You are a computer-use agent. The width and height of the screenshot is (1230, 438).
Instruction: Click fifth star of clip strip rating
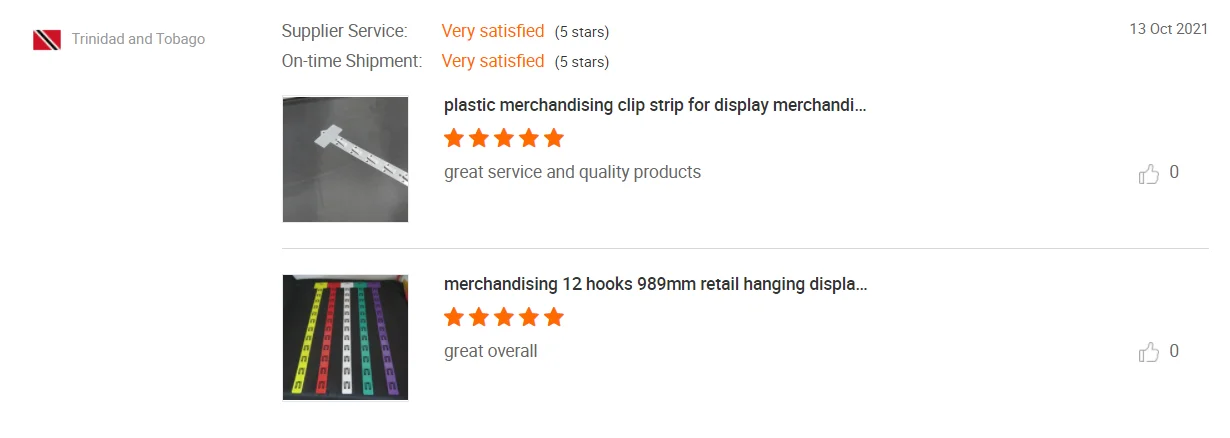[554, 138]
